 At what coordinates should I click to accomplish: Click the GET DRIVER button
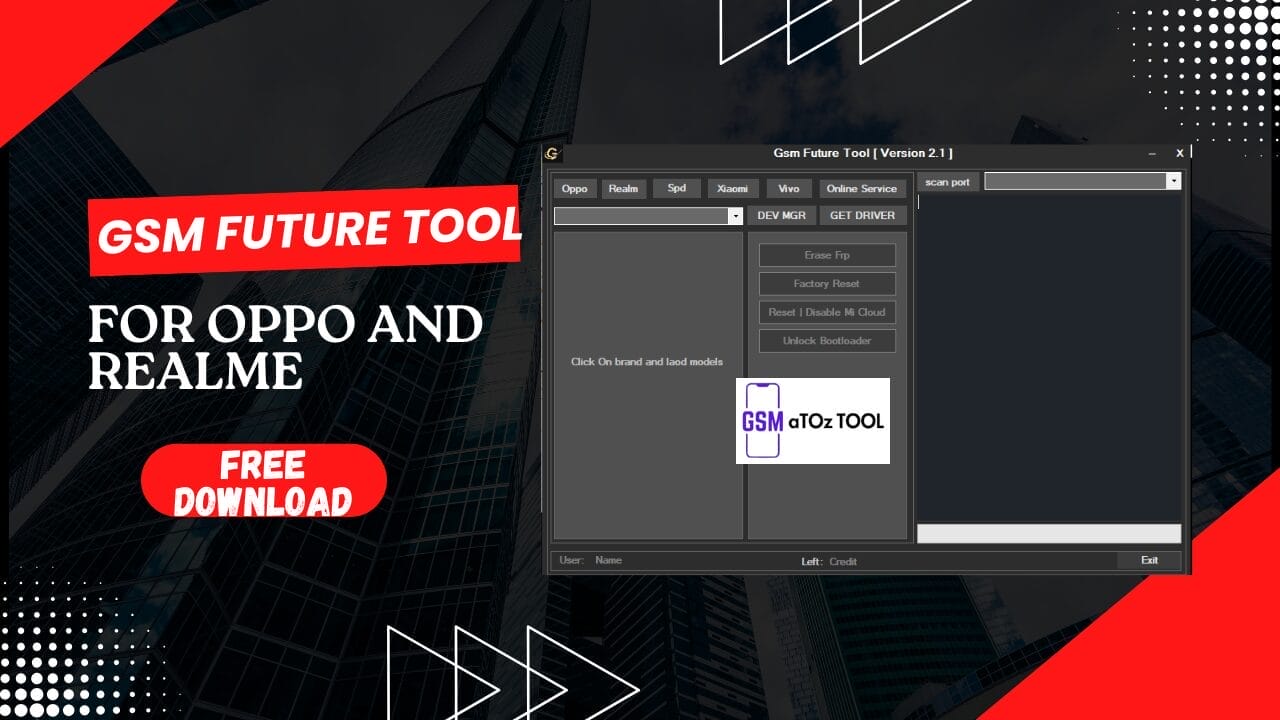(862, 215)
